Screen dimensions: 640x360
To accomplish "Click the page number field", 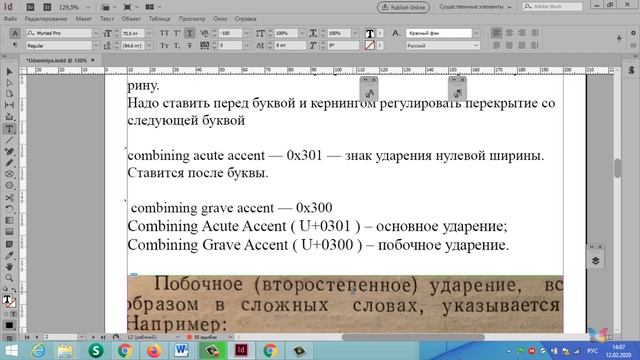I will pyautogui.click(x=60, y=337).
